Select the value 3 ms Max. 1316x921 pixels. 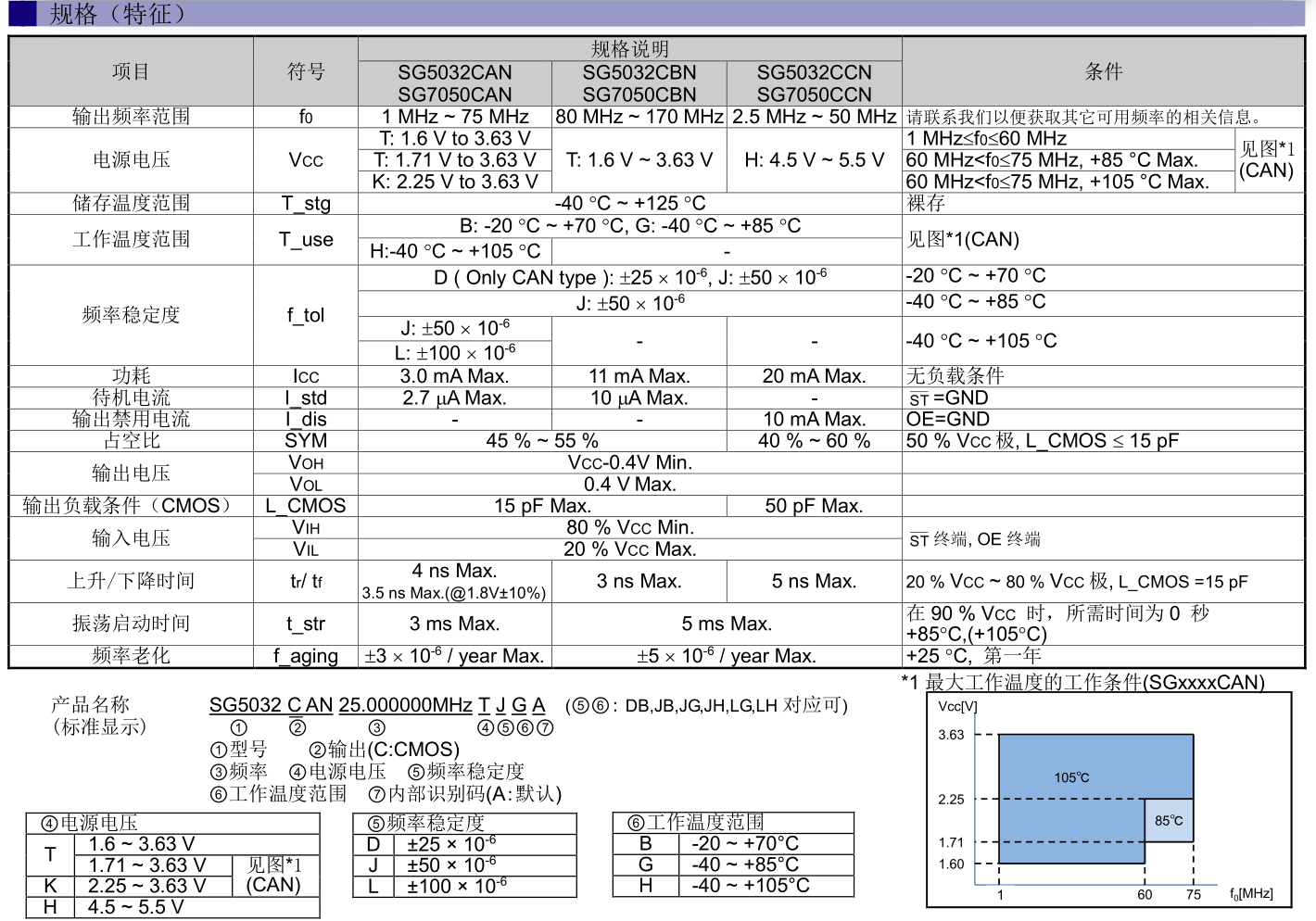(x=455, y=625)
